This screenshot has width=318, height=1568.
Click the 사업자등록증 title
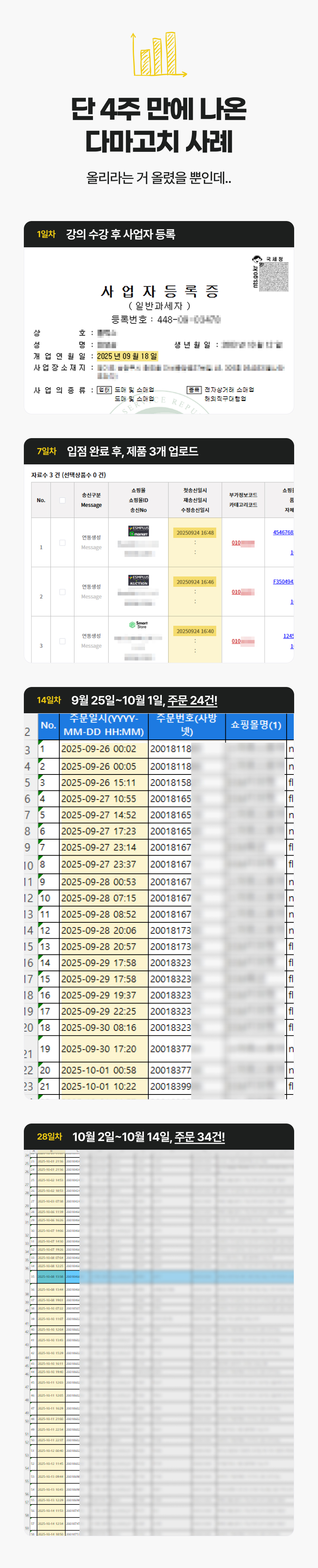pyautogui.click(x=160, y=291)
